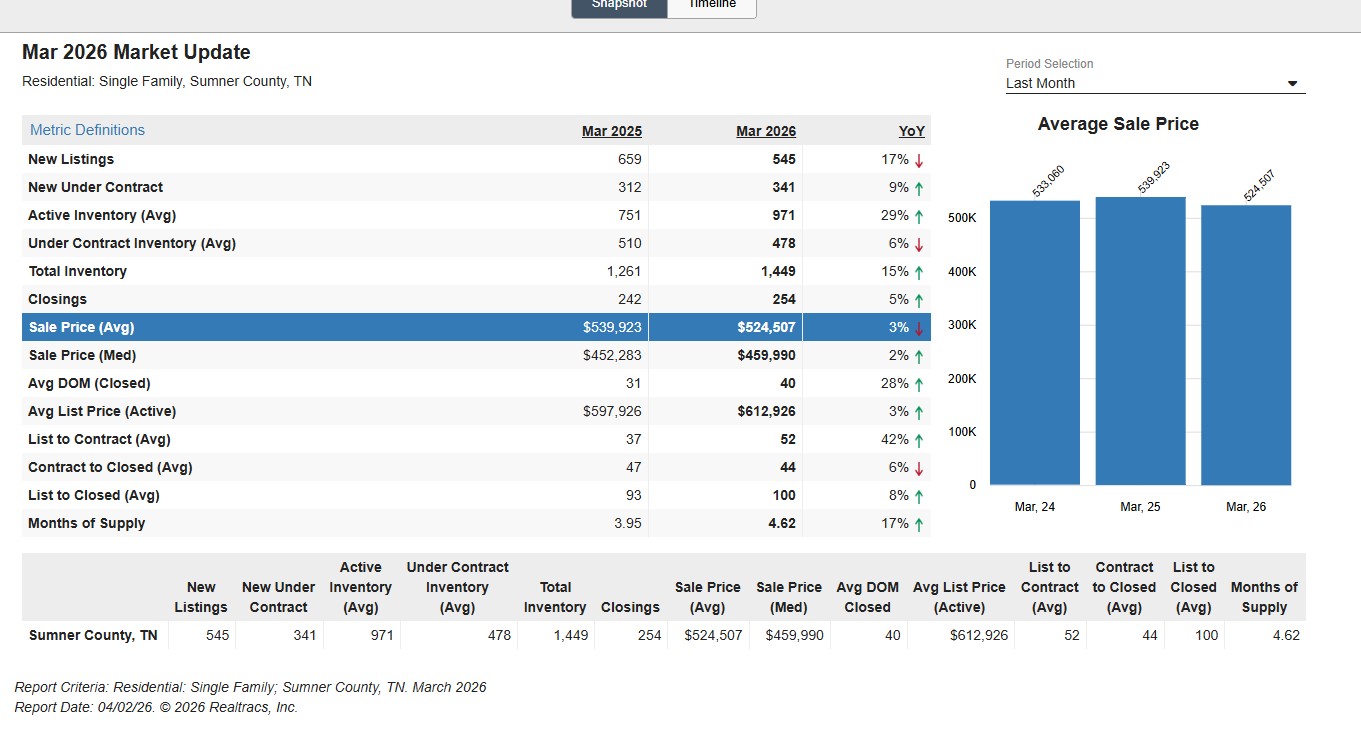This screenshot has width=1361, height=748.
Task: Click the Mar 2026 column header
Action: pos(765,131)
